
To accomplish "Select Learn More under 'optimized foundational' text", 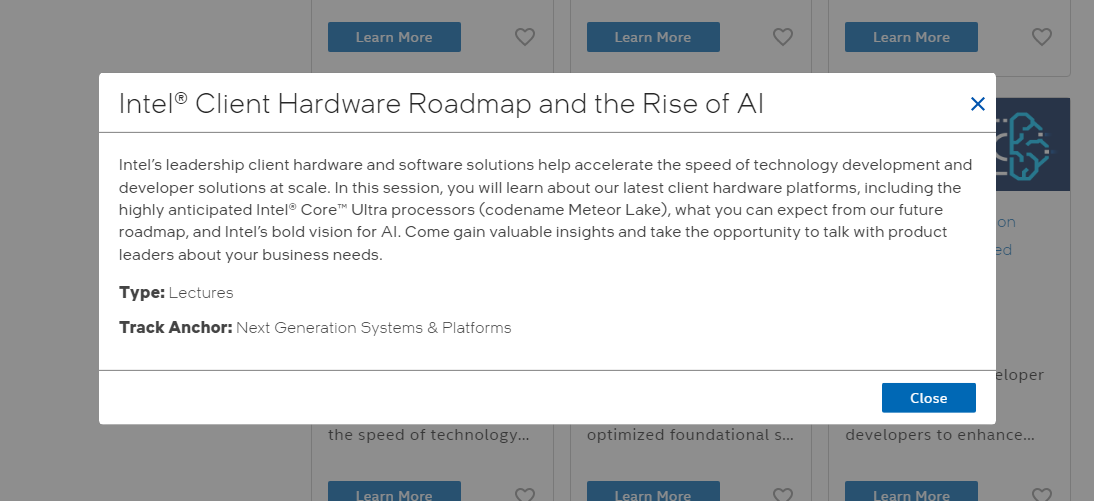I will click(652, 491).
